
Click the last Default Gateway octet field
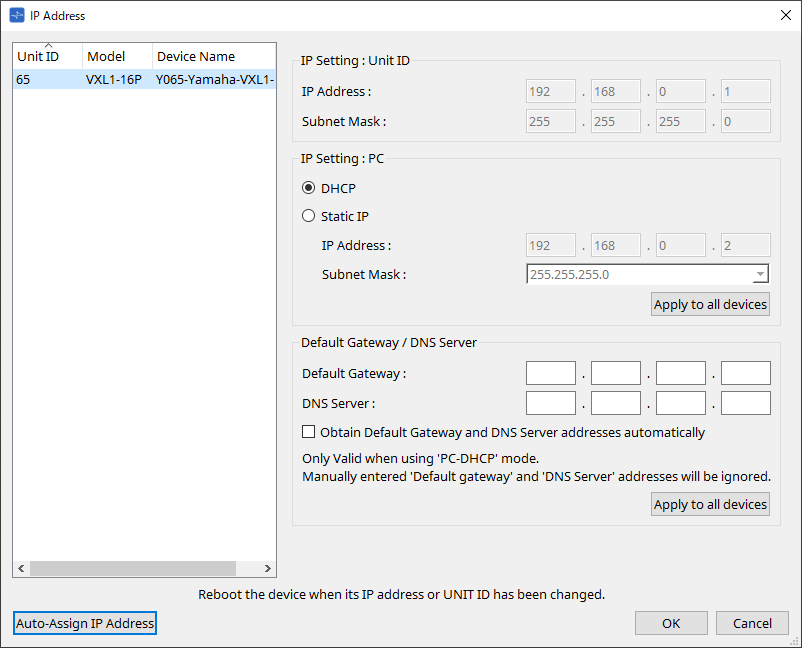745,374
